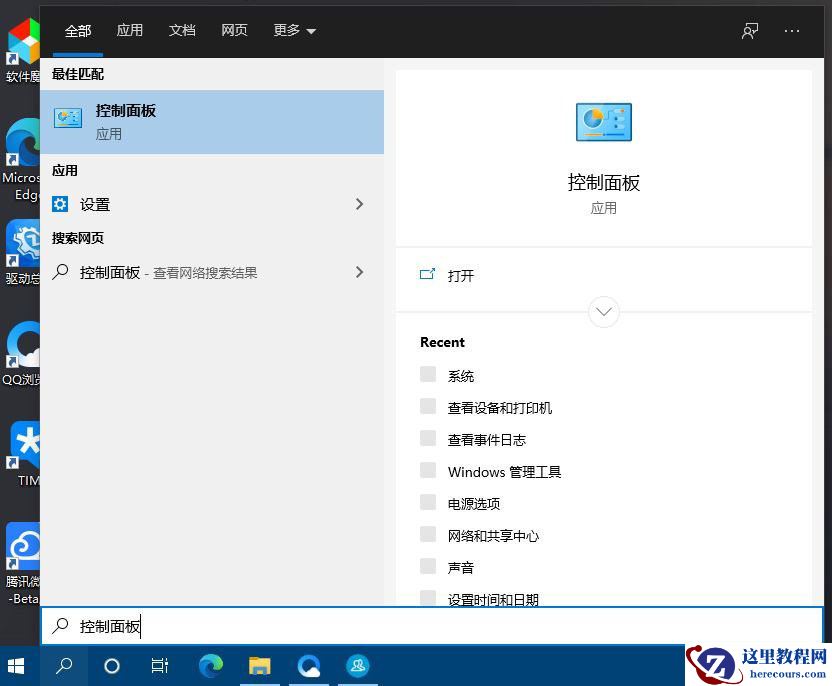This screenshot has width=832, height=686.
Task: Expand the chevron below the 打开 button
Action: click(x=603, y=311)
